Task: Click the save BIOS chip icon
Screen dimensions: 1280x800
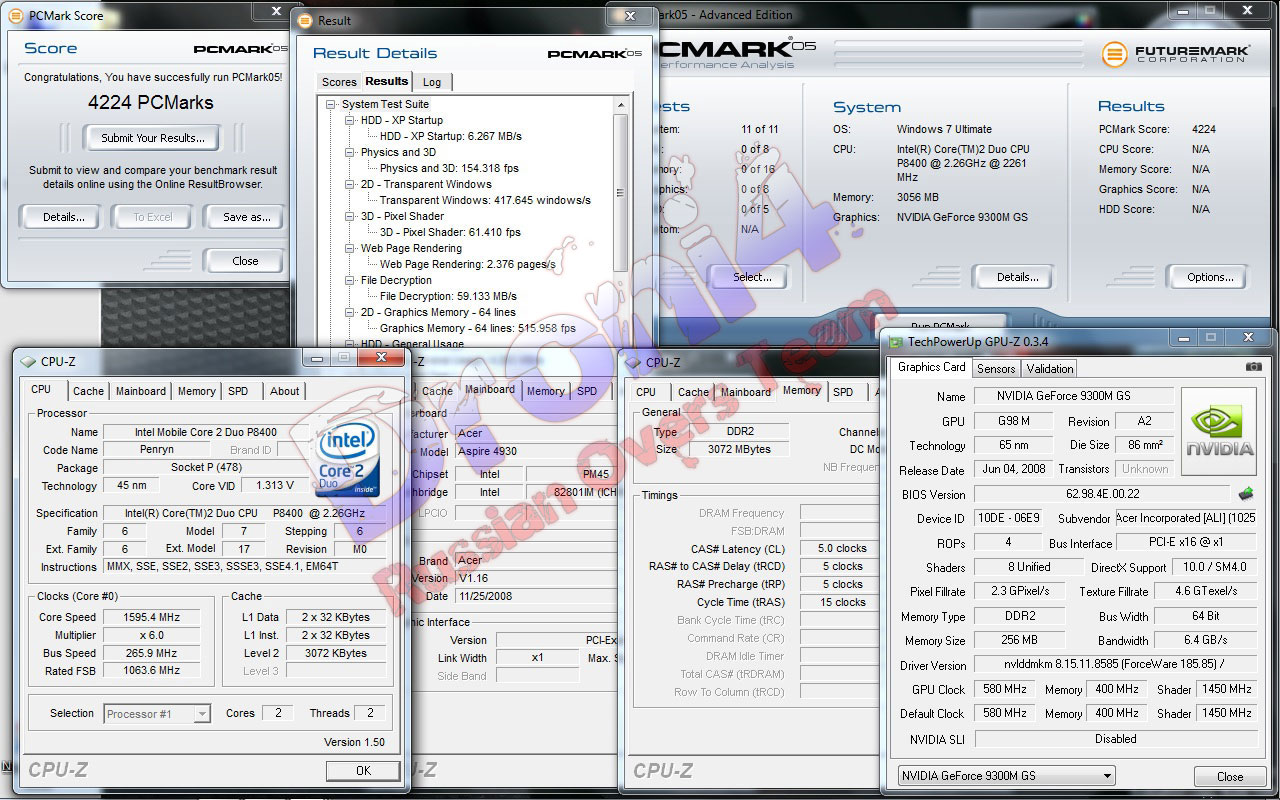Action: (x=1246, y=494)
